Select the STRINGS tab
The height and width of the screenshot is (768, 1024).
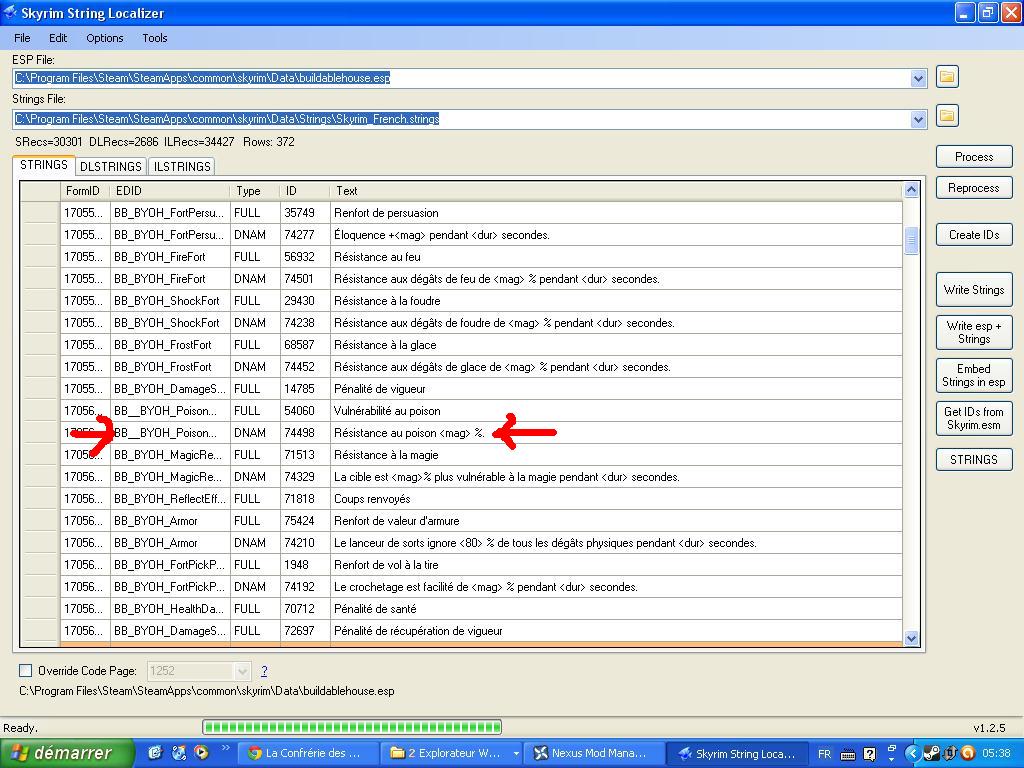point(44,165)
